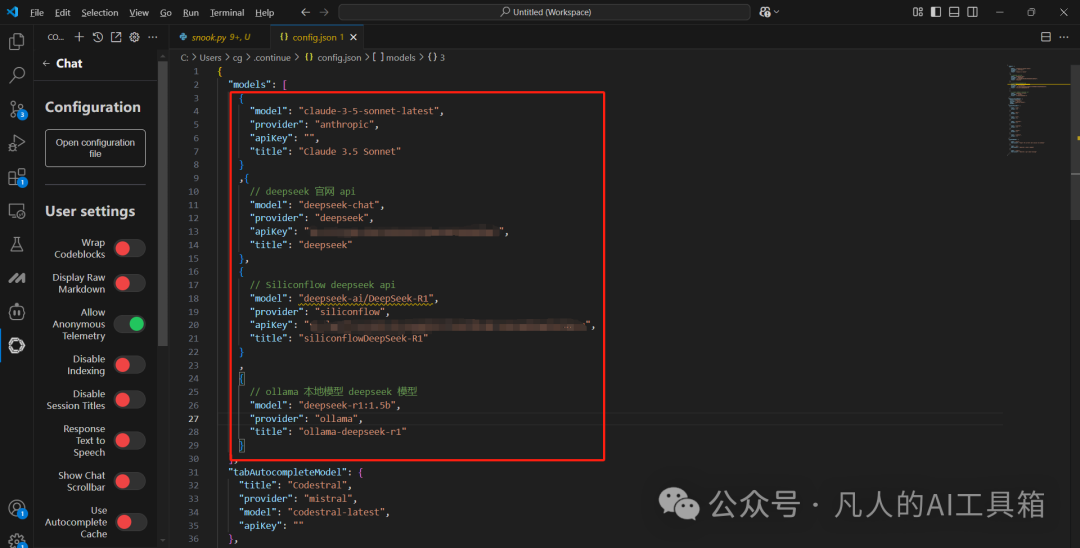The image size is (1080, 548).
Task: Open the Extensions view
Action: [x=17, y=177]
